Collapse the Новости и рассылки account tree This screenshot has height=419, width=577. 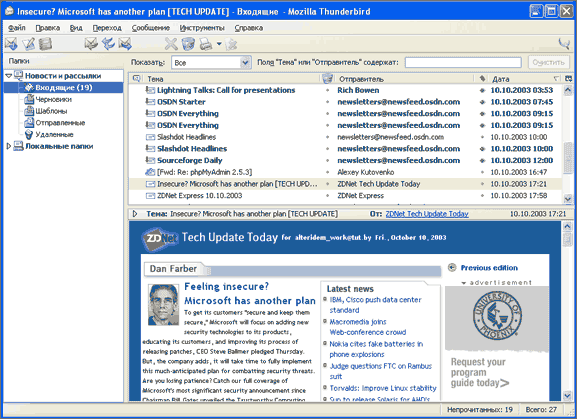tap(8, 76)
